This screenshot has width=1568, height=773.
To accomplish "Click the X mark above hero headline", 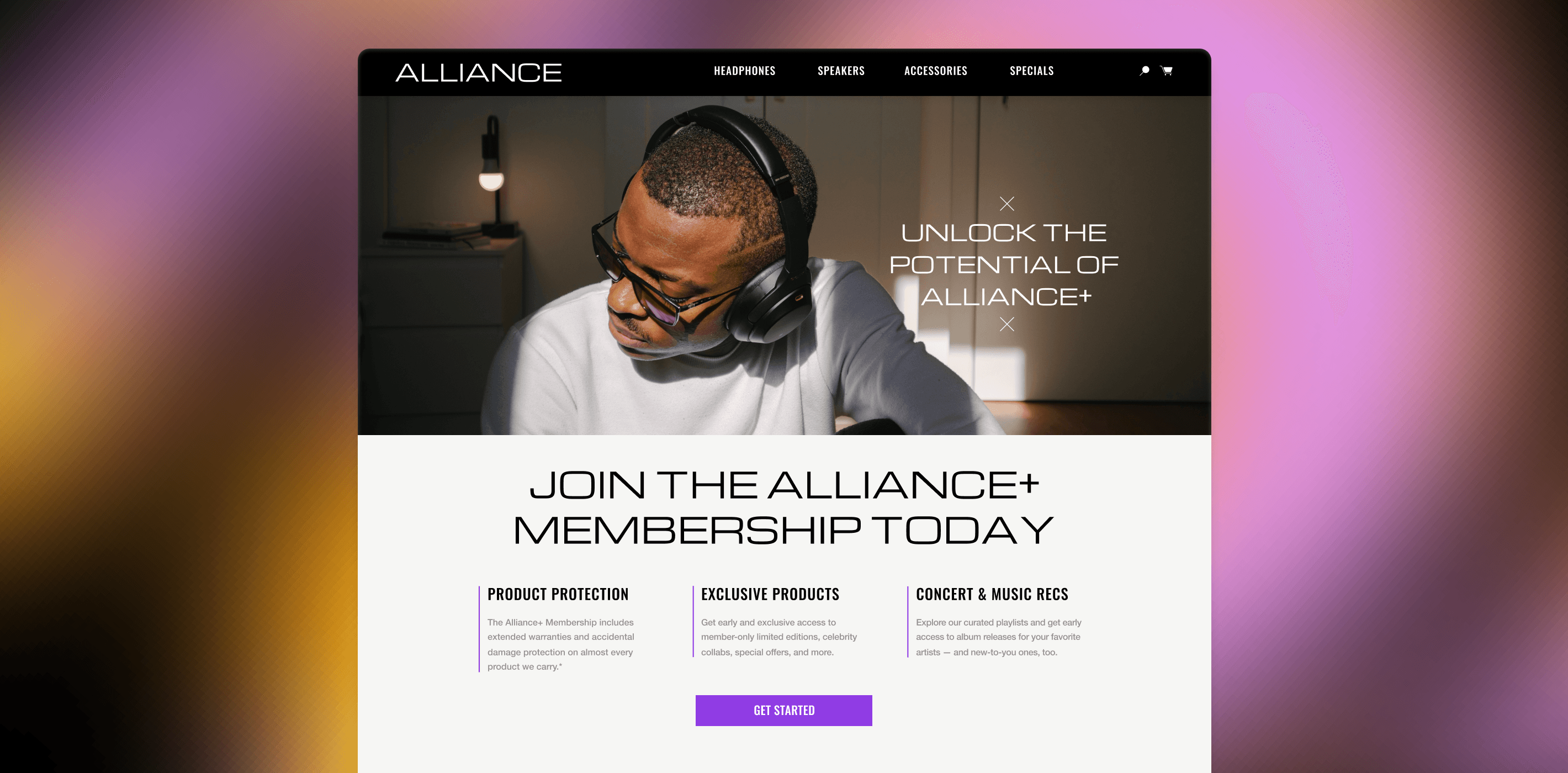I will pyautogui.click(x=1007, y=203).
